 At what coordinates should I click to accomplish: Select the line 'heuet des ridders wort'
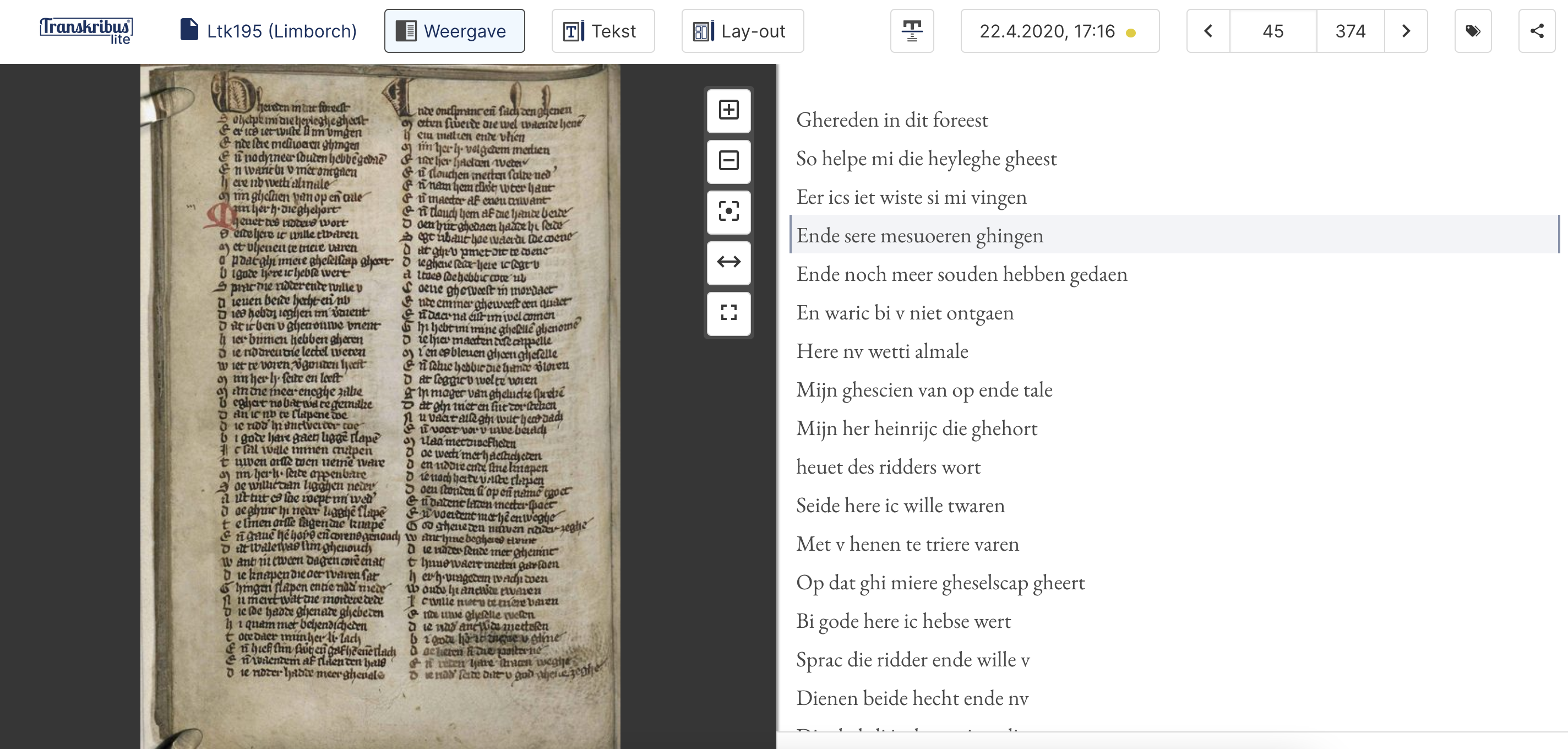click(888, 467)
